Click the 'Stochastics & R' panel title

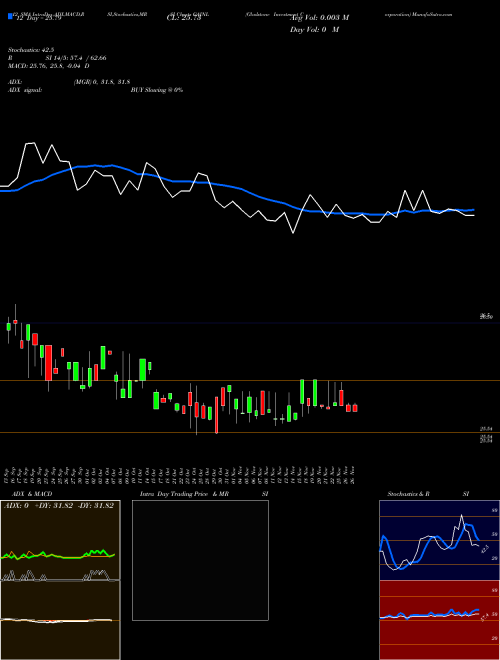tap(408, 494)
